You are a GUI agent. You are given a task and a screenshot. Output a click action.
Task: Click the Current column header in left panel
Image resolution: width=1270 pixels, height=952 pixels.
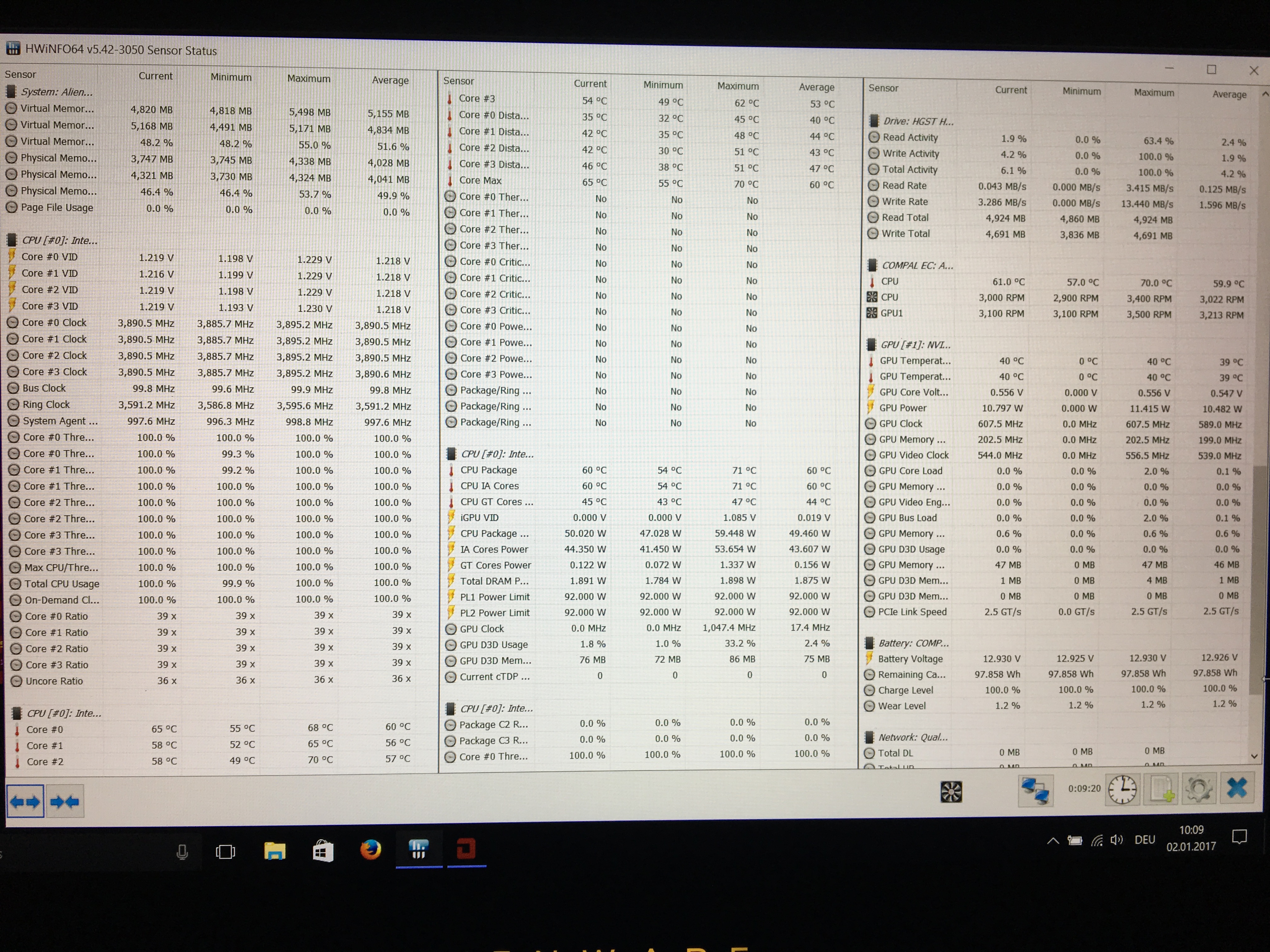(155, 76)
